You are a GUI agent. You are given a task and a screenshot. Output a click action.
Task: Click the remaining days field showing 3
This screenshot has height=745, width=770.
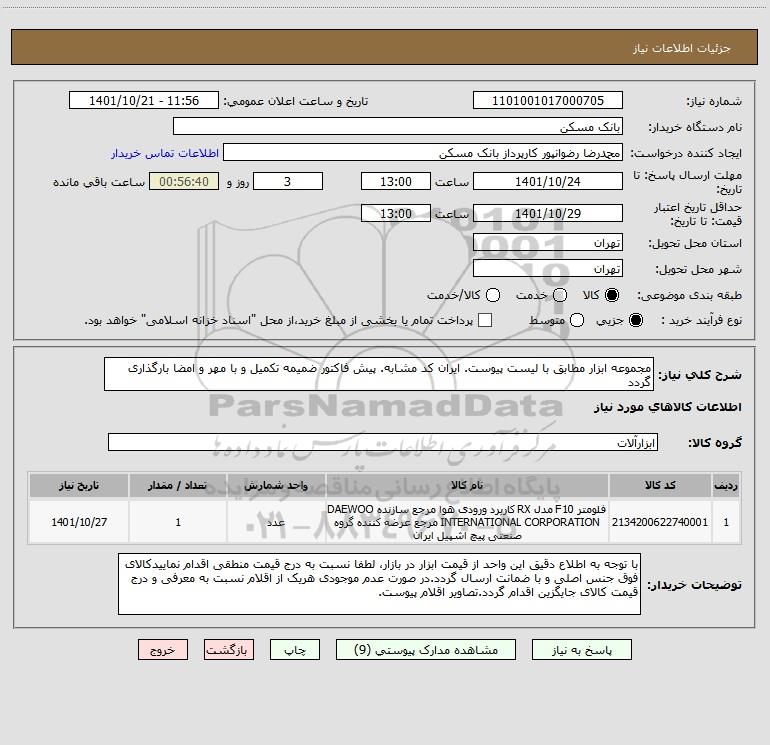(x=288, y=181)
